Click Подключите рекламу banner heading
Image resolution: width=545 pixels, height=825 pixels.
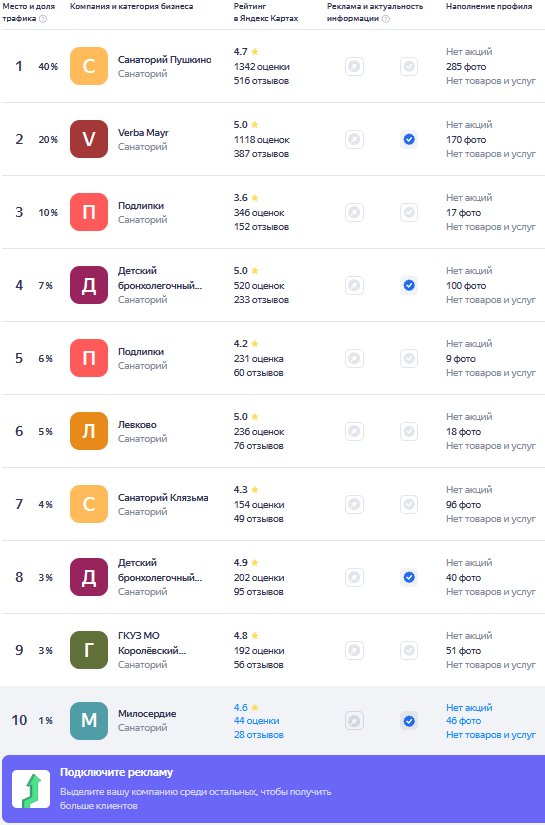[x=116, y=772]
